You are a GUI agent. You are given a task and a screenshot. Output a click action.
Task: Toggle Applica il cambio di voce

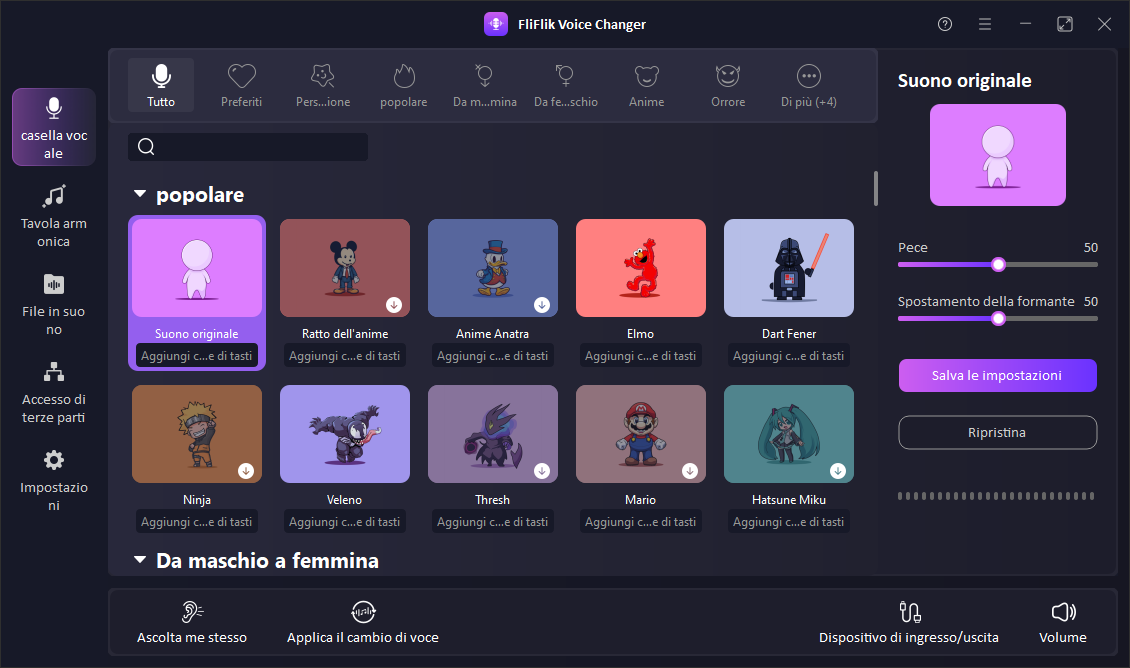tap(362, 622)
